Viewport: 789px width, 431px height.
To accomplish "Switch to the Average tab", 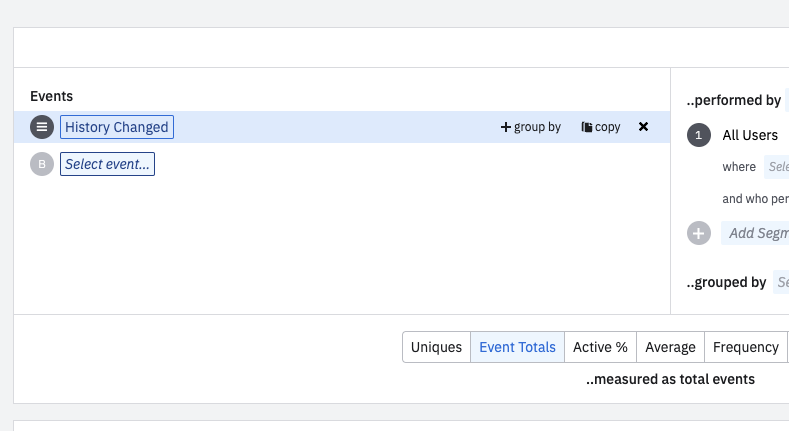I will [x=670, y=347].
